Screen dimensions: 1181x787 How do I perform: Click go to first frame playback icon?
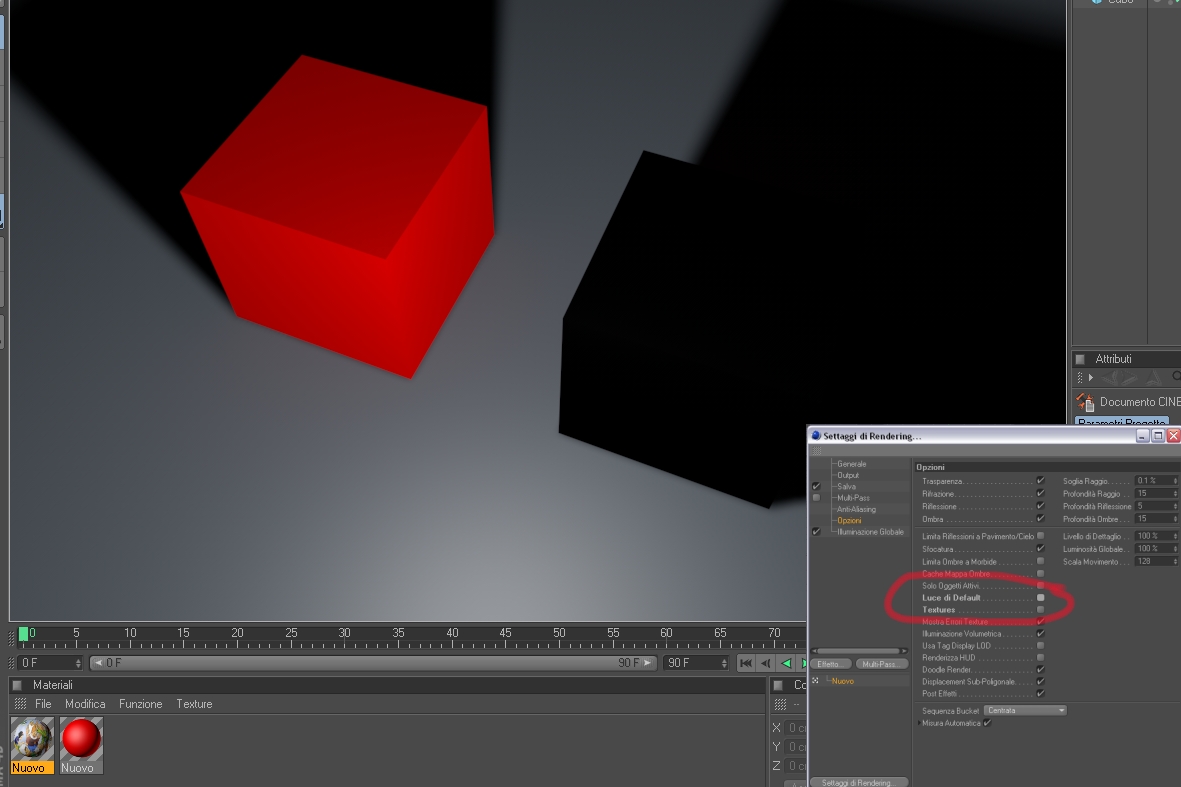(746, 663)
